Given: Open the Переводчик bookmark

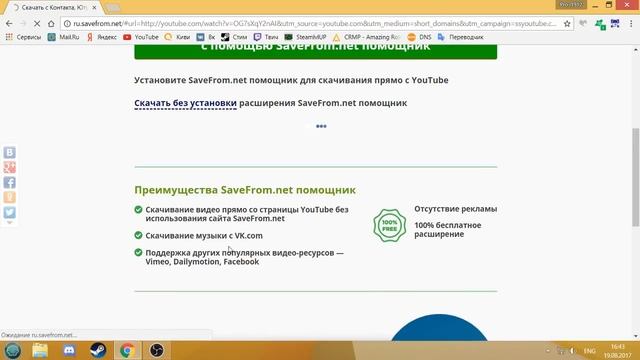Looking at the screenshot, I should tap(460, 37).
